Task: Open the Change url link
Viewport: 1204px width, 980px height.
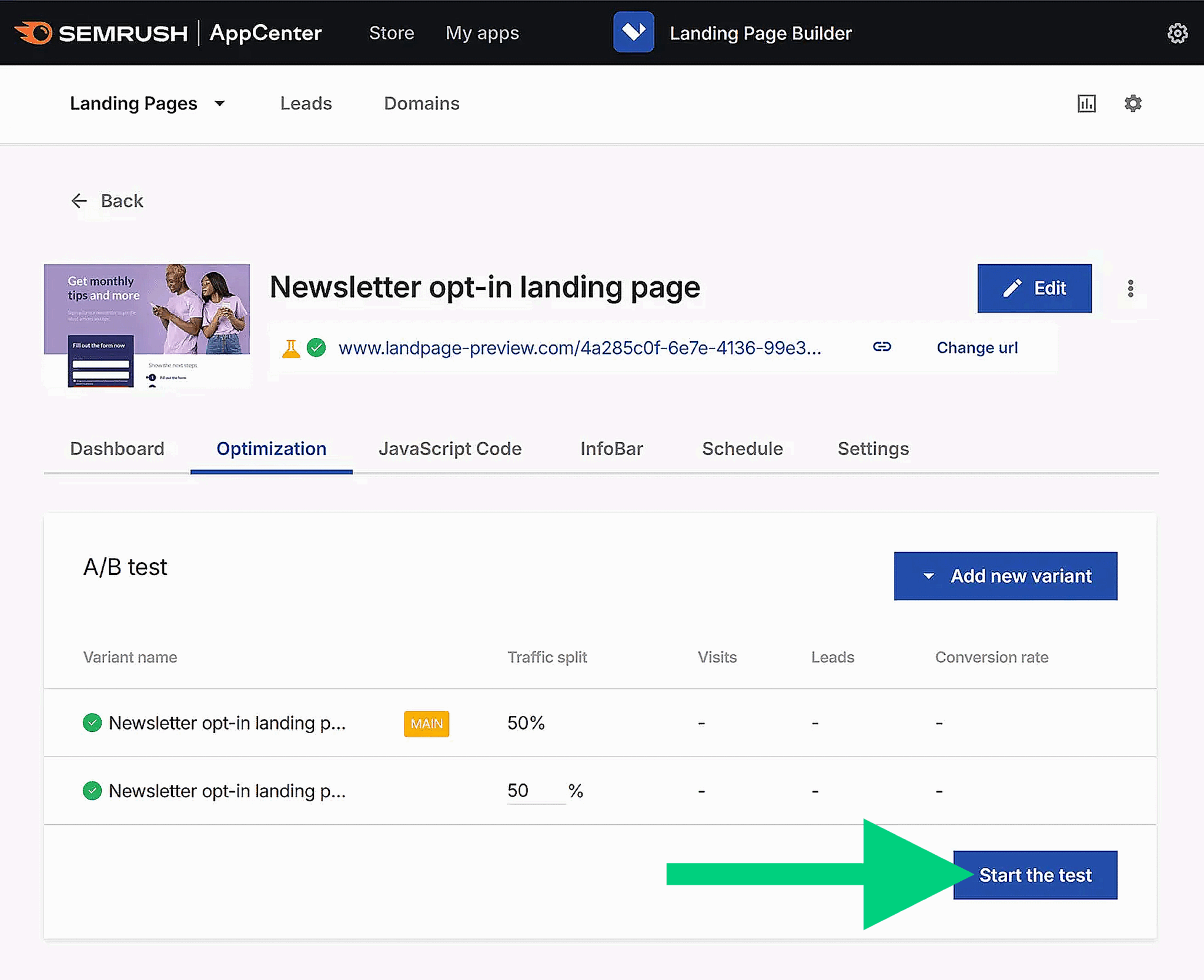Action: tap(977, 347)
